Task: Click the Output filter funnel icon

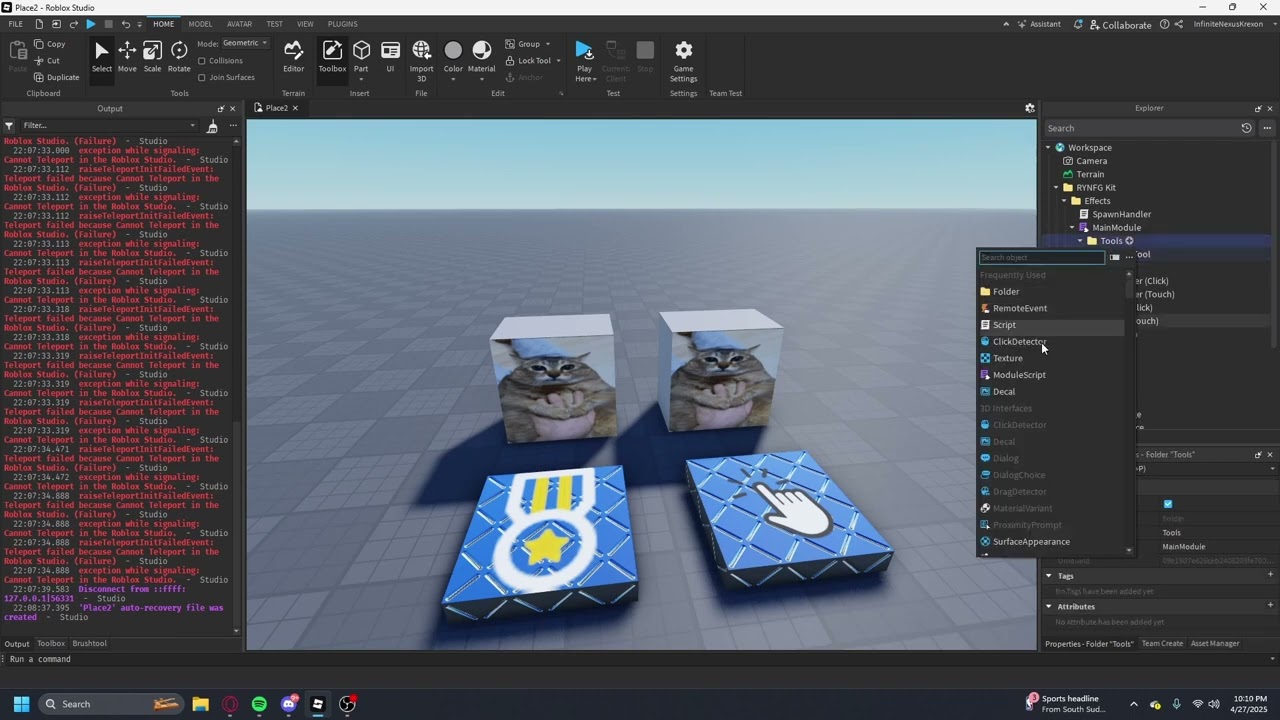Action: pos(9,126)
